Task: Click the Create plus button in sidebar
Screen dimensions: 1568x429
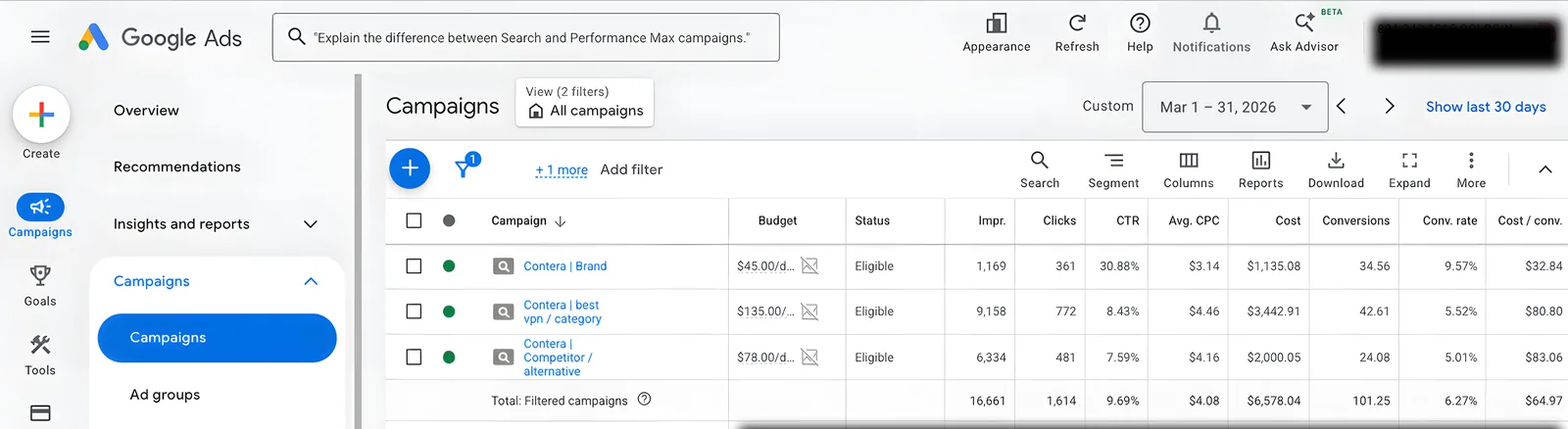Action: pyautogui.click(x=41, y=115)
